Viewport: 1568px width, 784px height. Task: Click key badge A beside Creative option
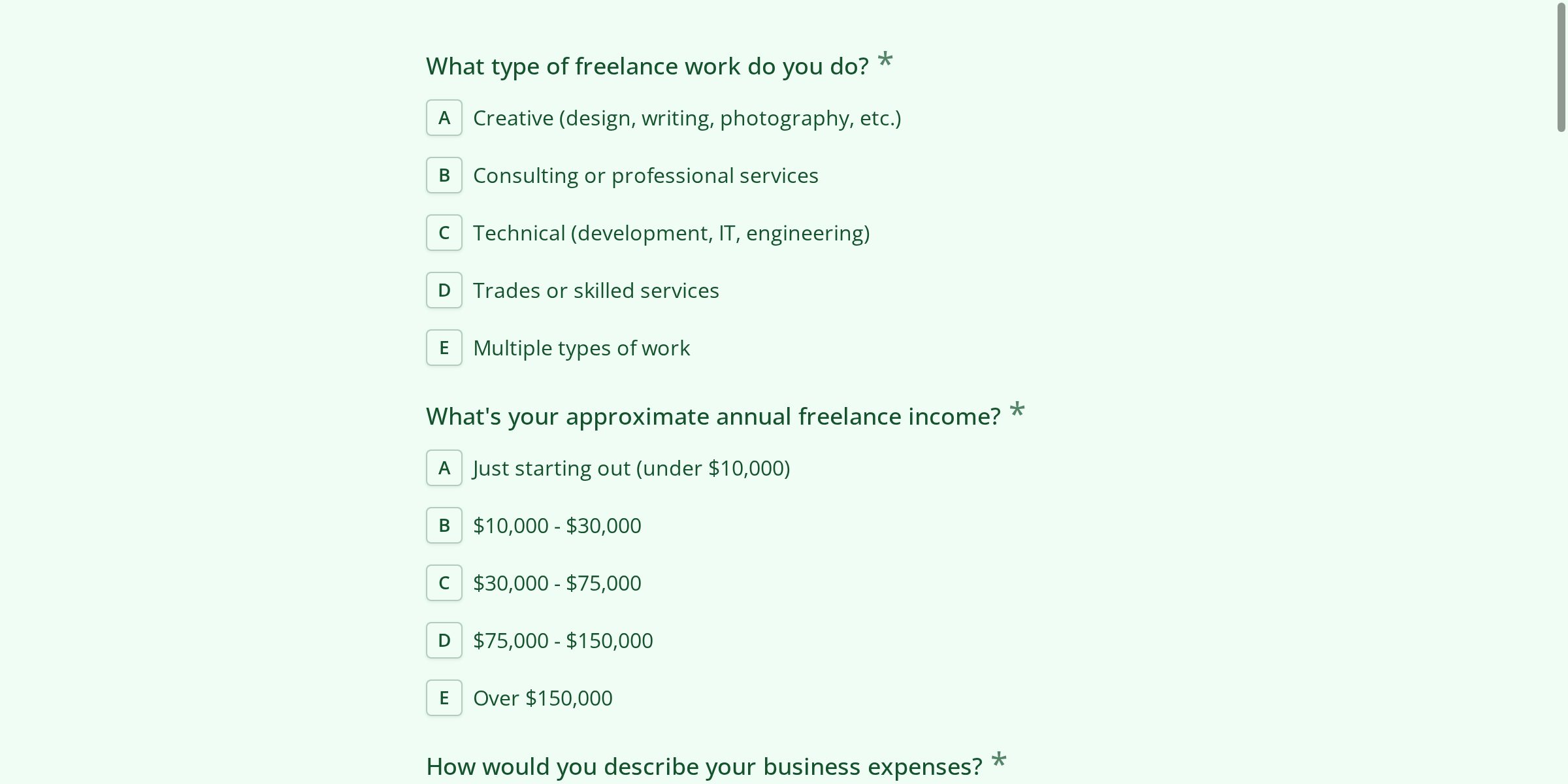444,118
